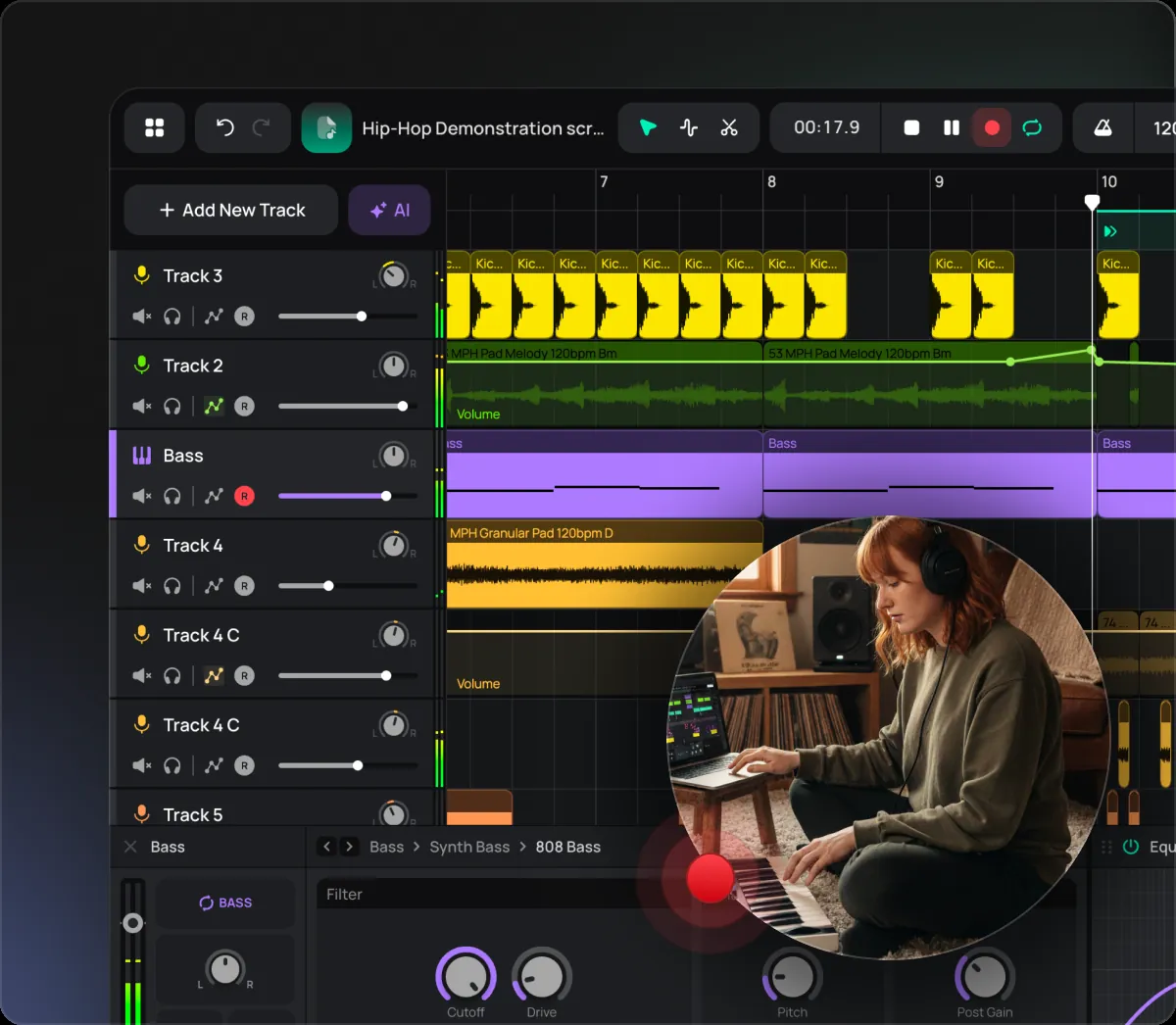
Task: Stop playback with the square button
Action: [911, 127]
